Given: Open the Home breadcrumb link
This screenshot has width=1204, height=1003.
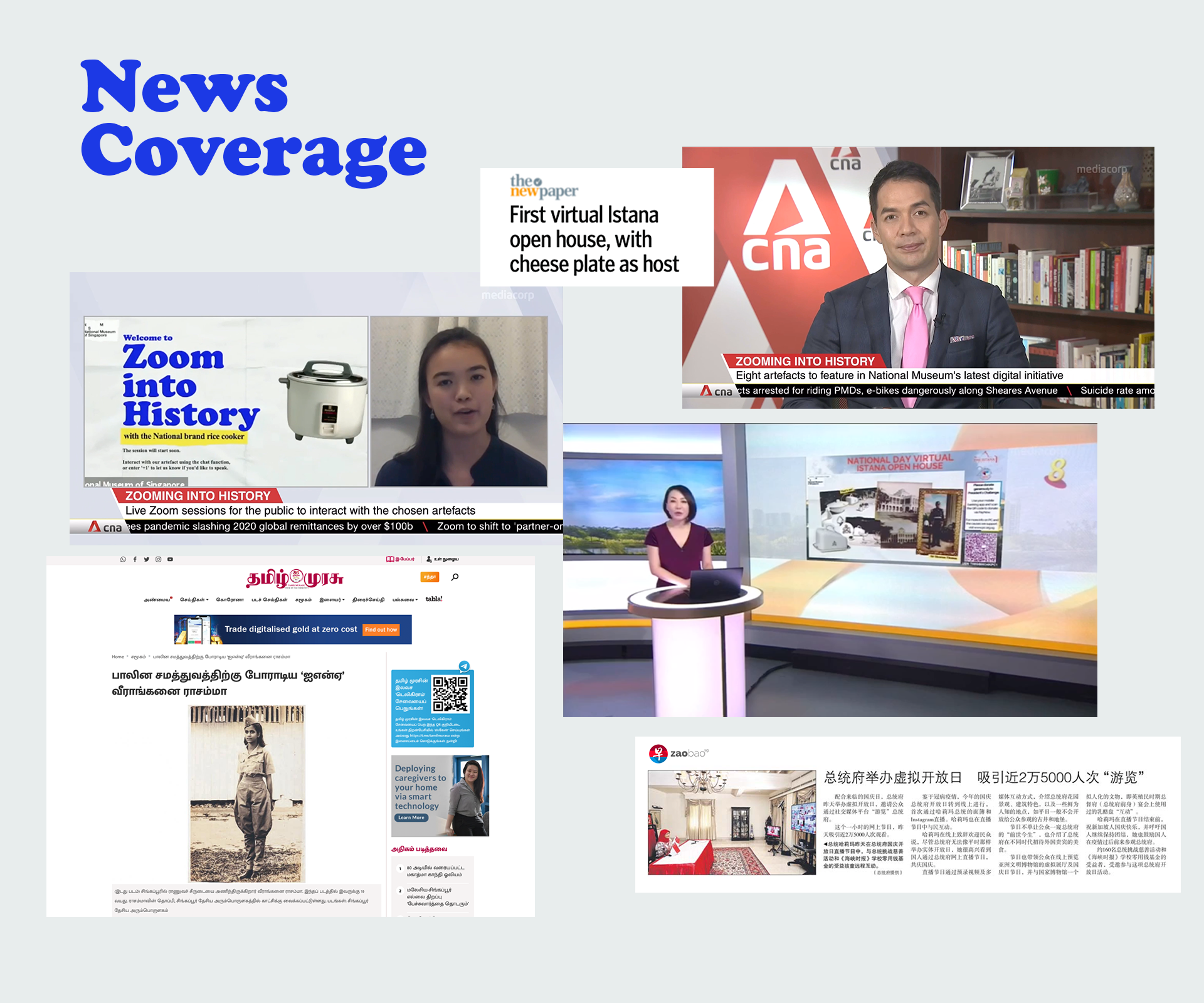Looking at the screenshot, I should (x=118, y=657).
